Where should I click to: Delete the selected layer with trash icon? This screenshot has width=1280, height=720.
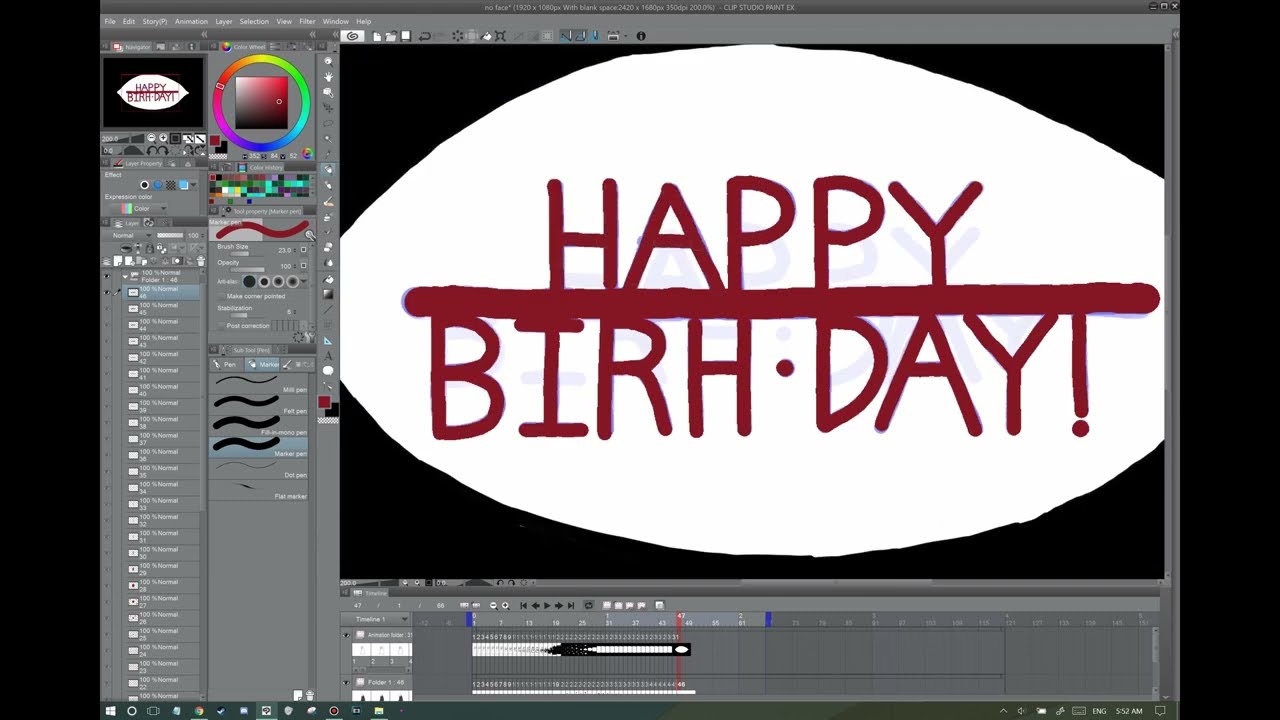click(x=200, y=261)
